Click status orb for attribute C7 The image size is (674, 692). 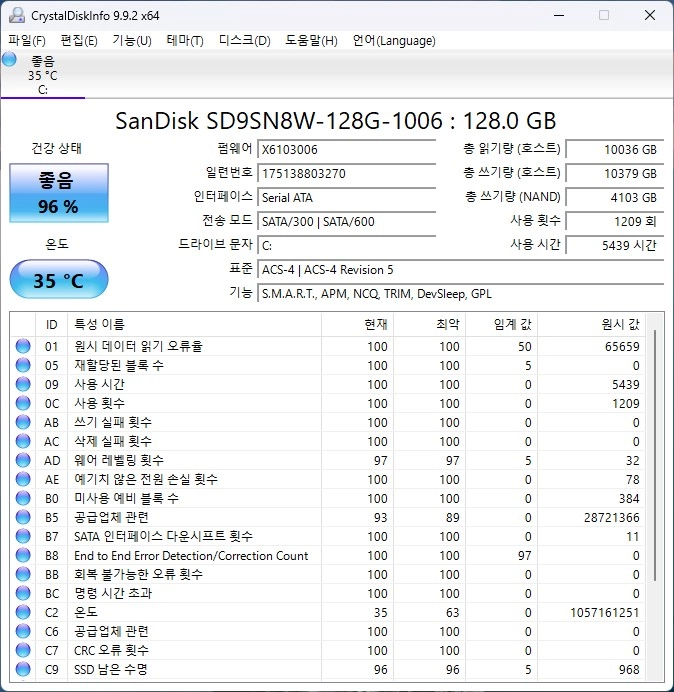point(23,650)
